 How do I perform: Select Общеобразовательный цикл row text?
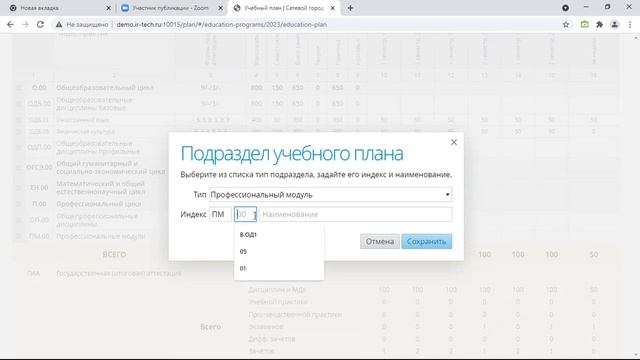click(x=105, y=88)
